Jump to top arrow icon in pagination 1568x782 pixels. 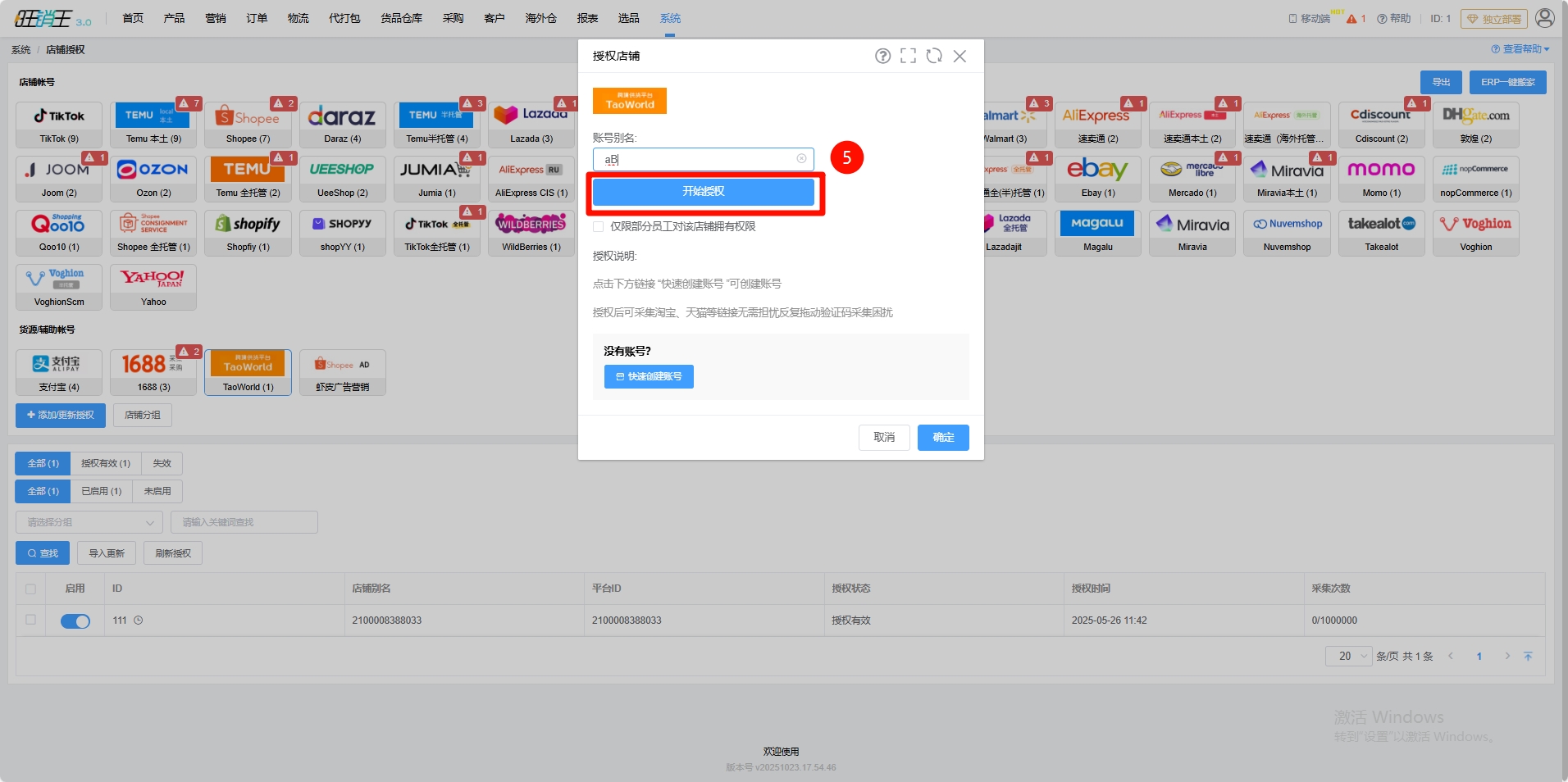tap(1528, 656)
